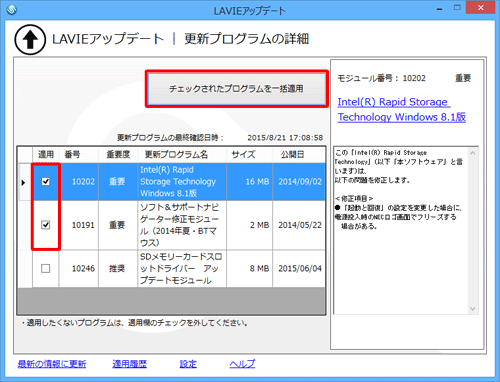Viewport: 500px width, 382px height.
Task: Click the 適用 column header
Action: [x=46, y=154]
